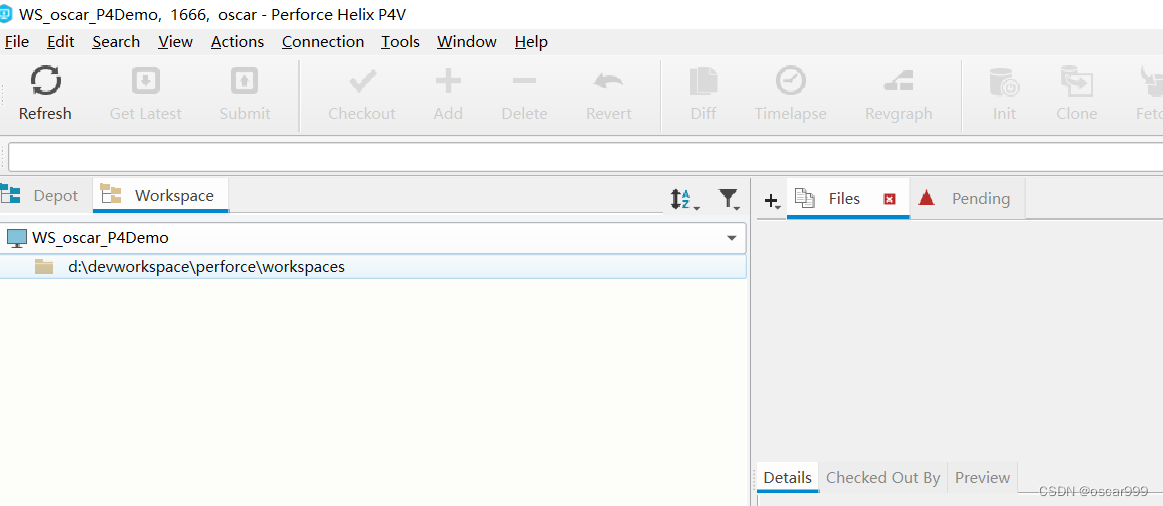Open the View menu
This screenshot has height=506, width=1163.
[x=175, y=42]
